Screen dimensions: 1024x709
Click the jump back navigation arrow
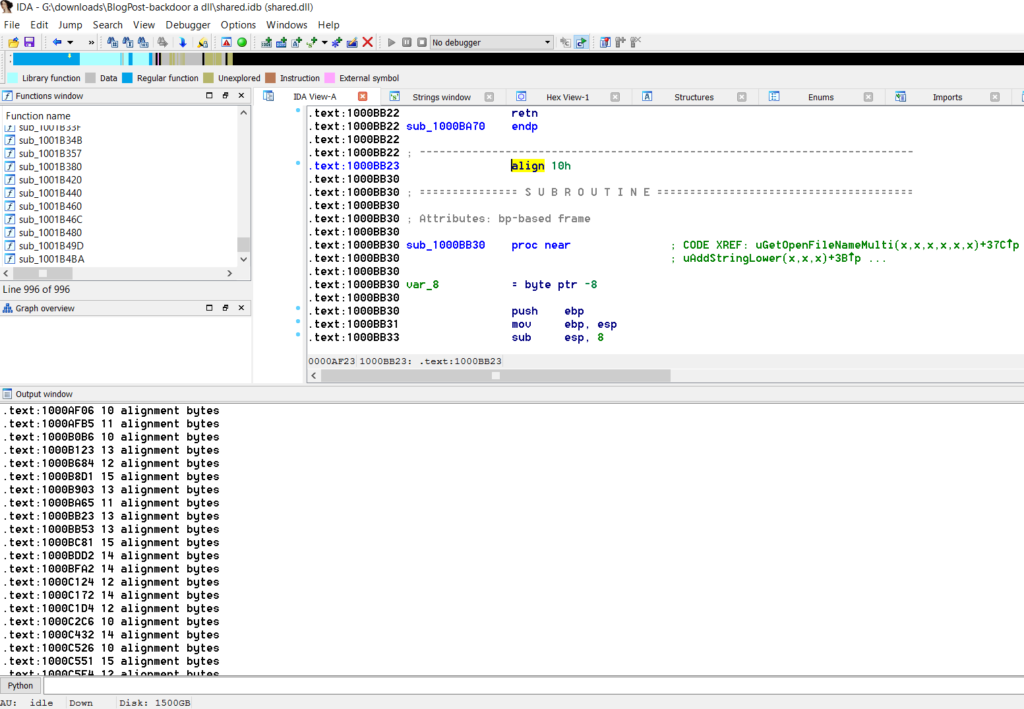57,42
